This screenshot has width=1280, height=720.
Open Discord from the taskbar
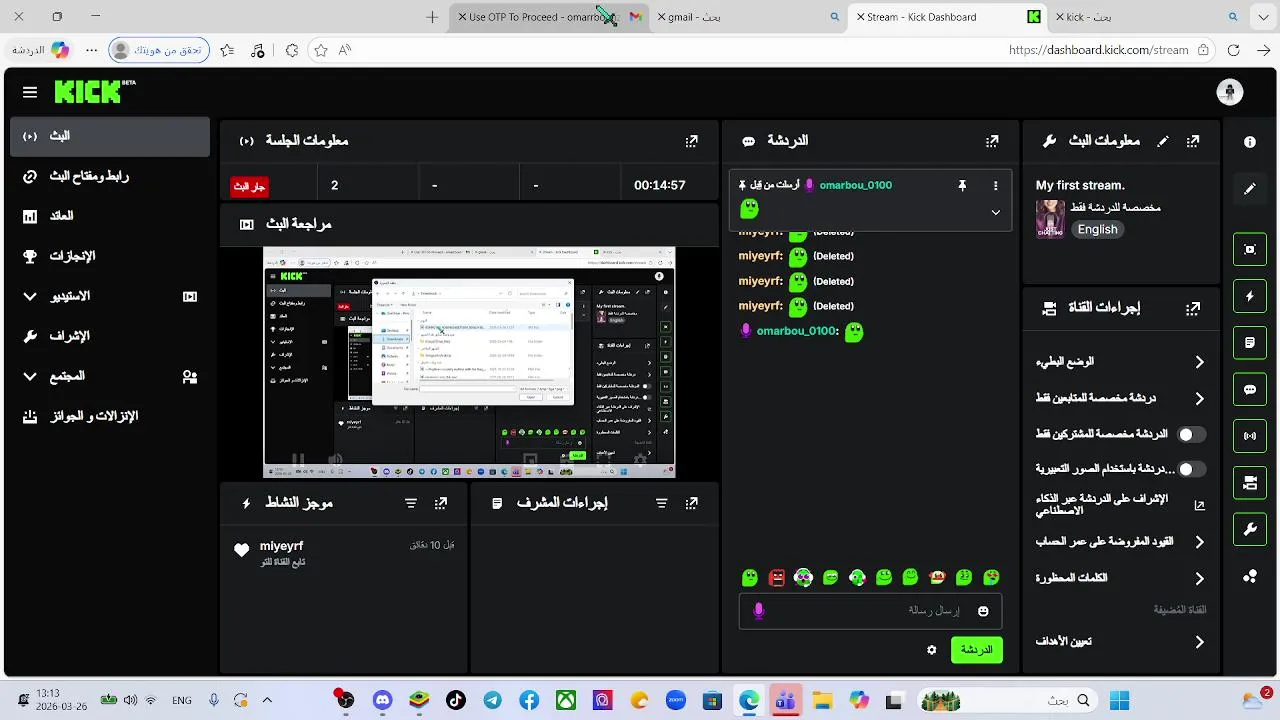[382, 701]
